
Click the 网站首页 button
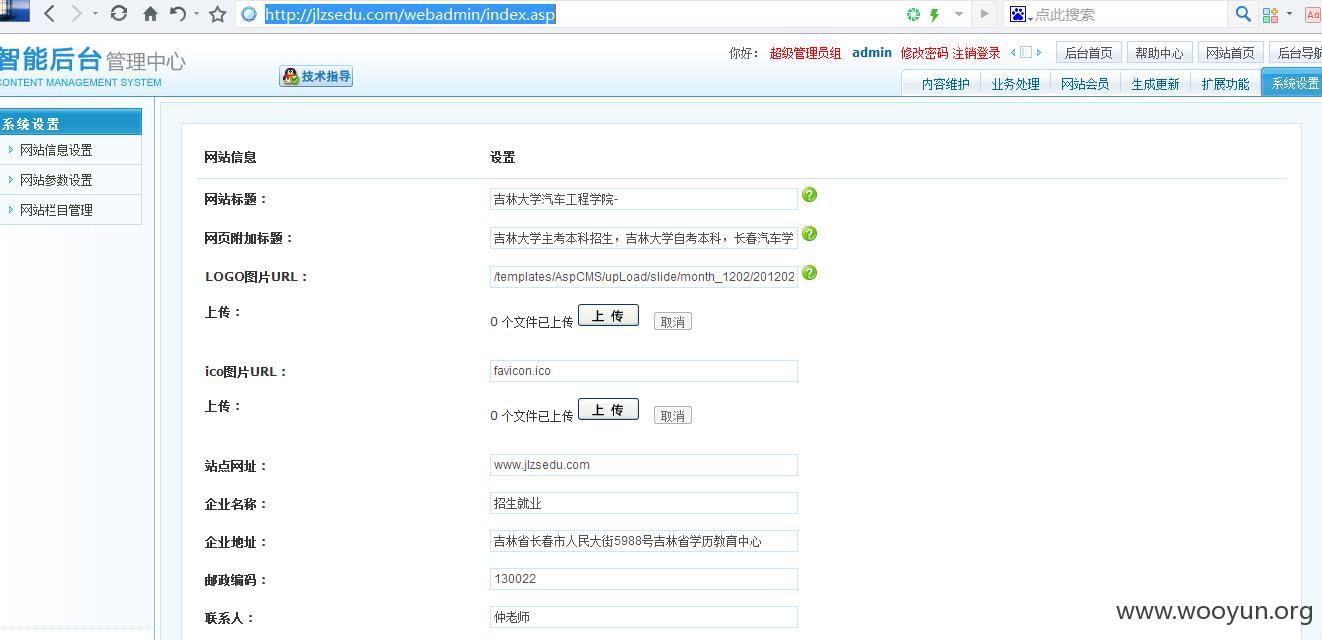(1229, 53)
